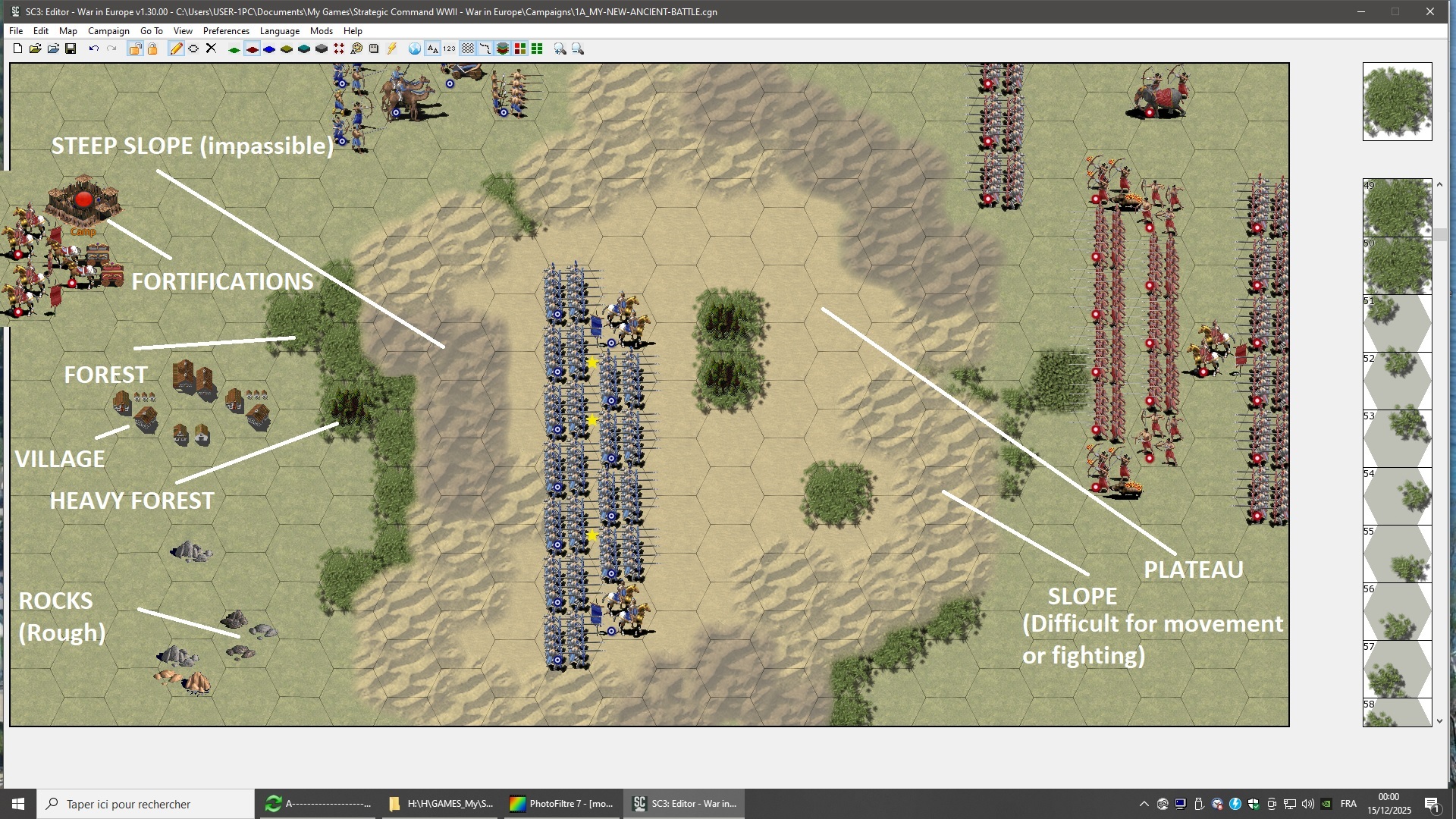Switch to the PhotoFiltre 7 window
Image resolution: width=1456 pixels, height=819 pixels.
(x=561, y=804)
